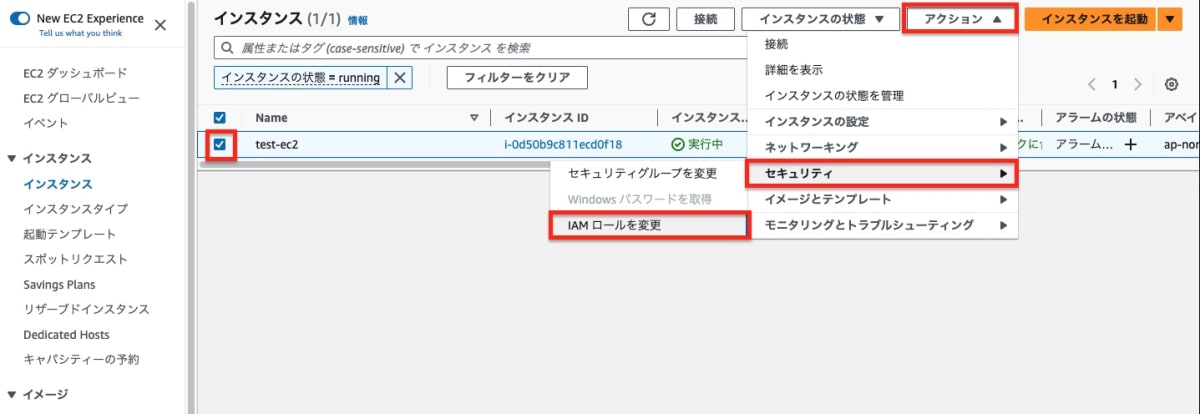Toggle select-all checkbox in table header
Image resolution: width=1200 pixels, height=414 pixels.
(220, 117)
